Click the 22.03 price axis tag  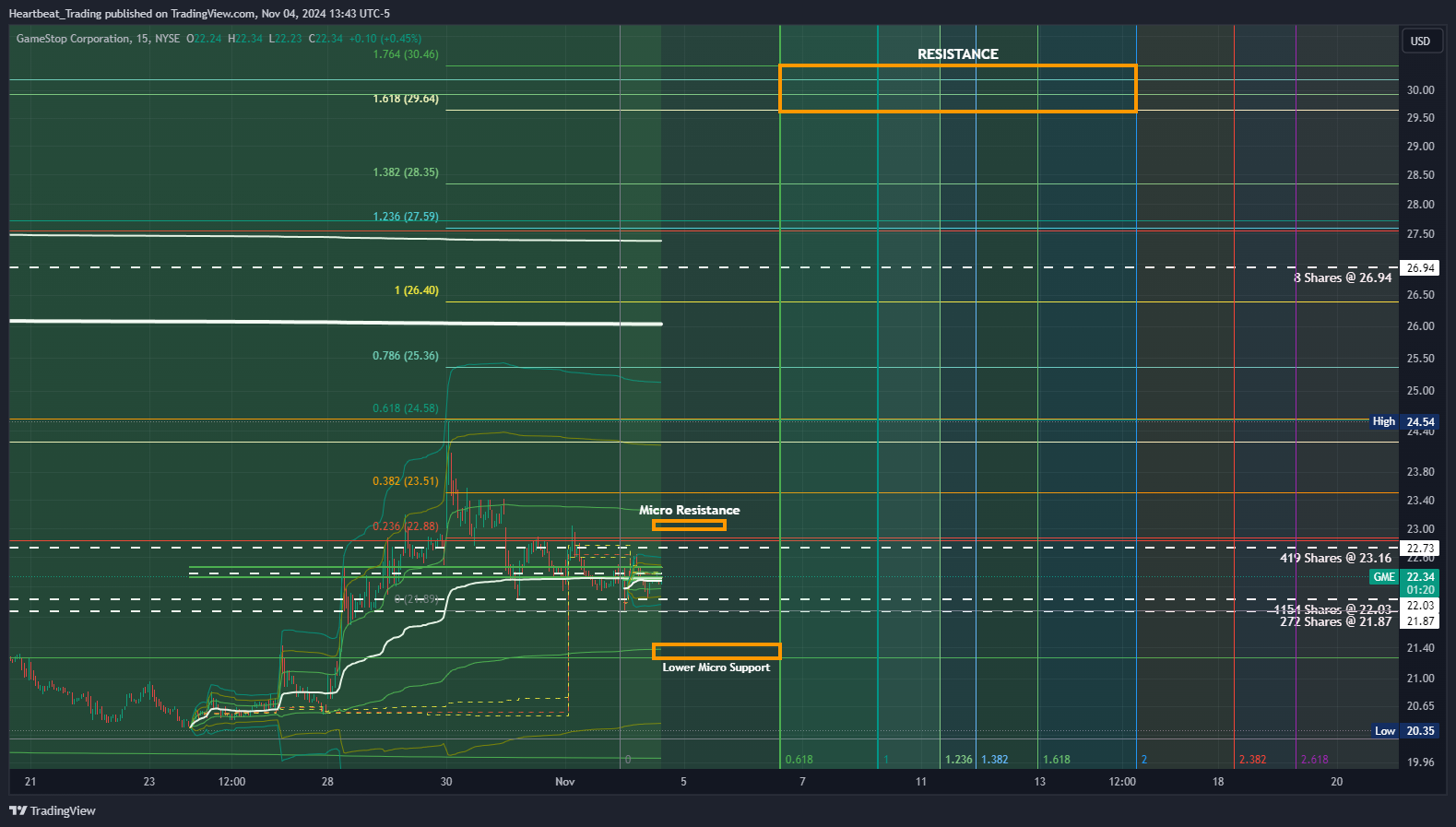(x=1420, y=606)
